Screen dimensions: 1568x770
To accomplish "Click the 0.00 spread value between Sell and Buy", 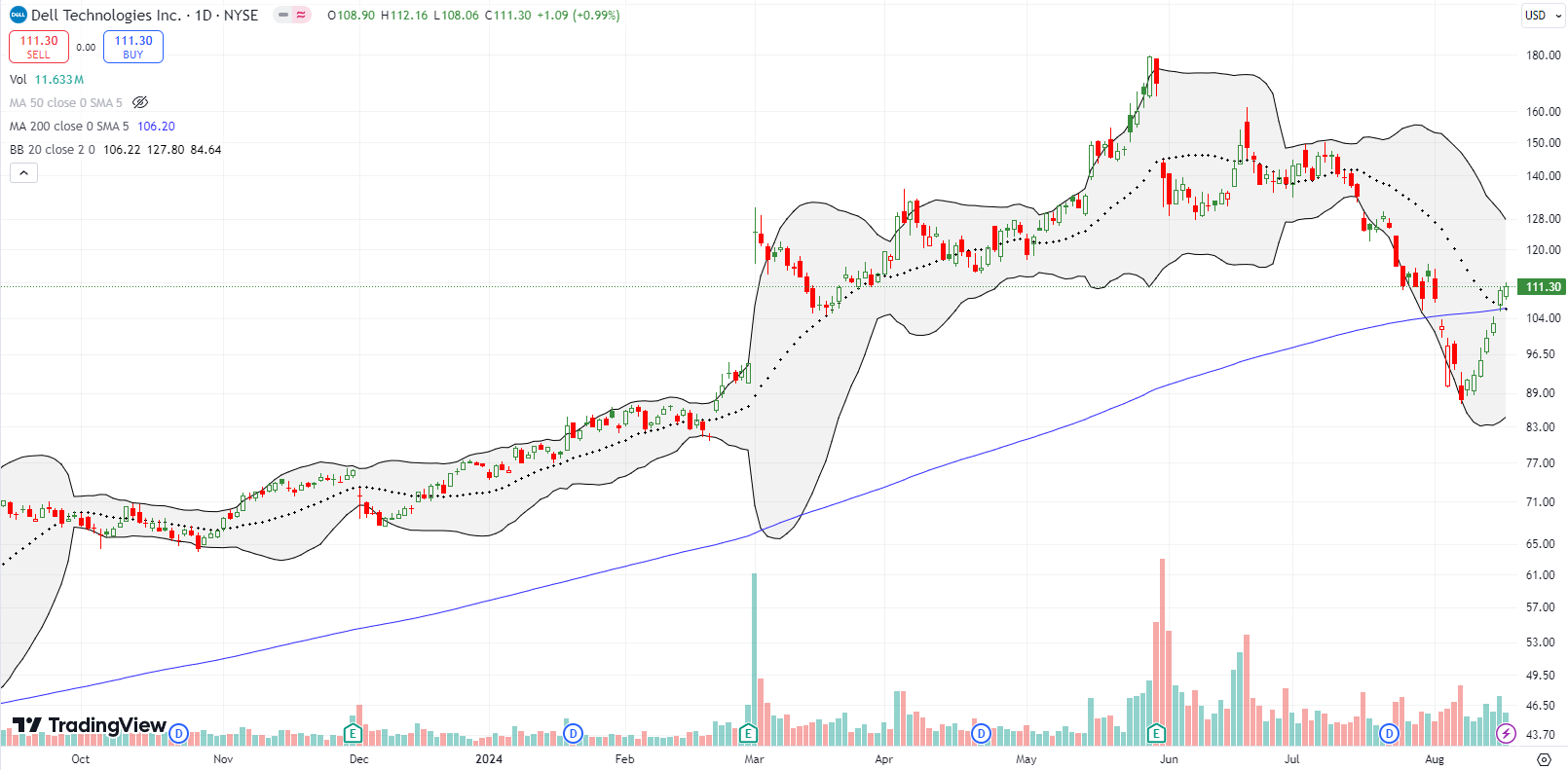I will click(x=86, y=47).
